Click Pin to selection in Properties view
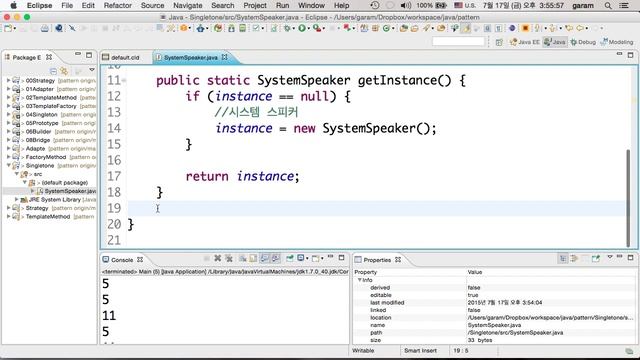 pos(596,258)
